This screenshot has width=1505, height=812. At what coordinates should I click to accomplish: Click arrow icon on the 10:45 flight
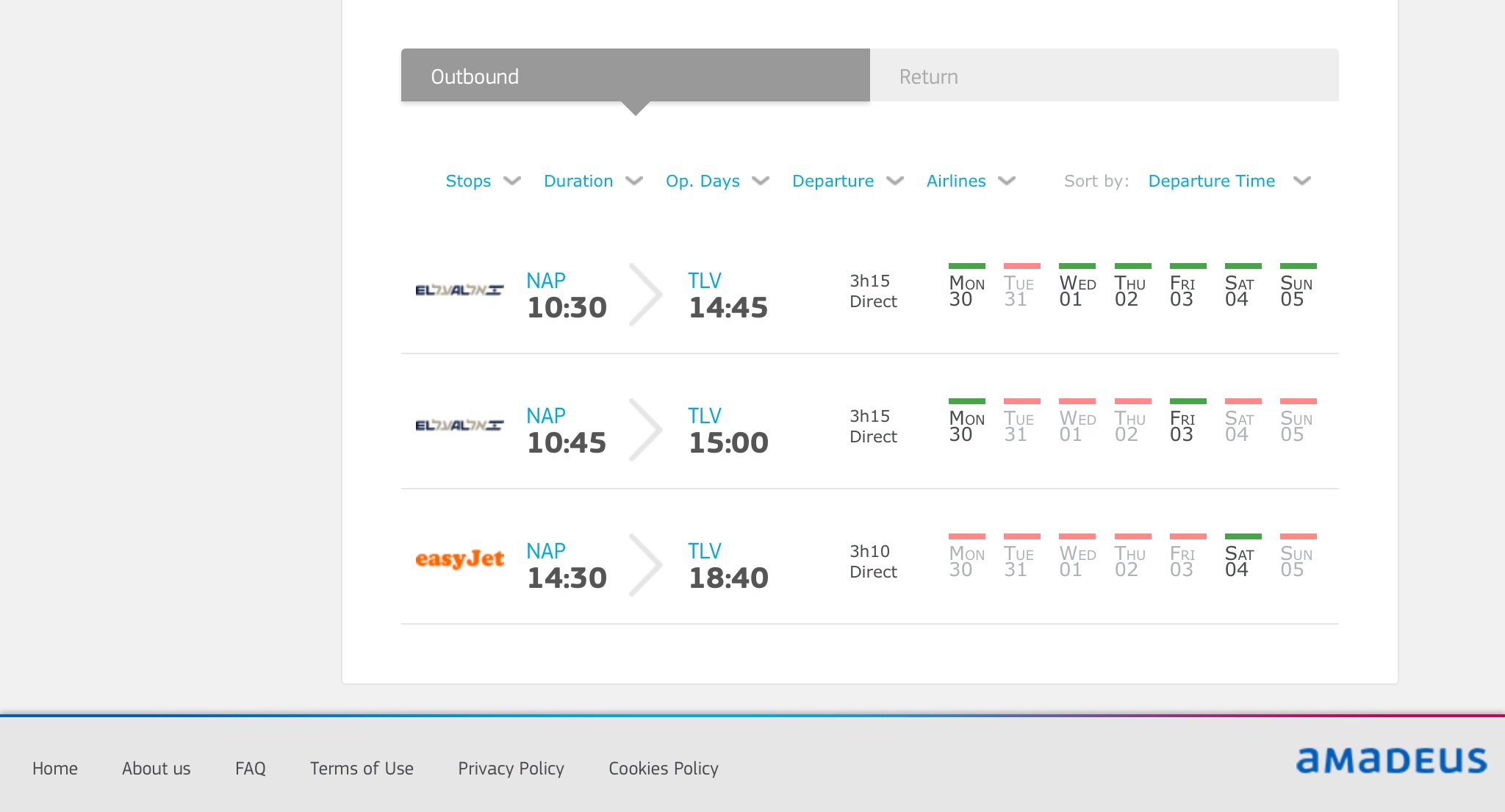click(x=645, y=430)
